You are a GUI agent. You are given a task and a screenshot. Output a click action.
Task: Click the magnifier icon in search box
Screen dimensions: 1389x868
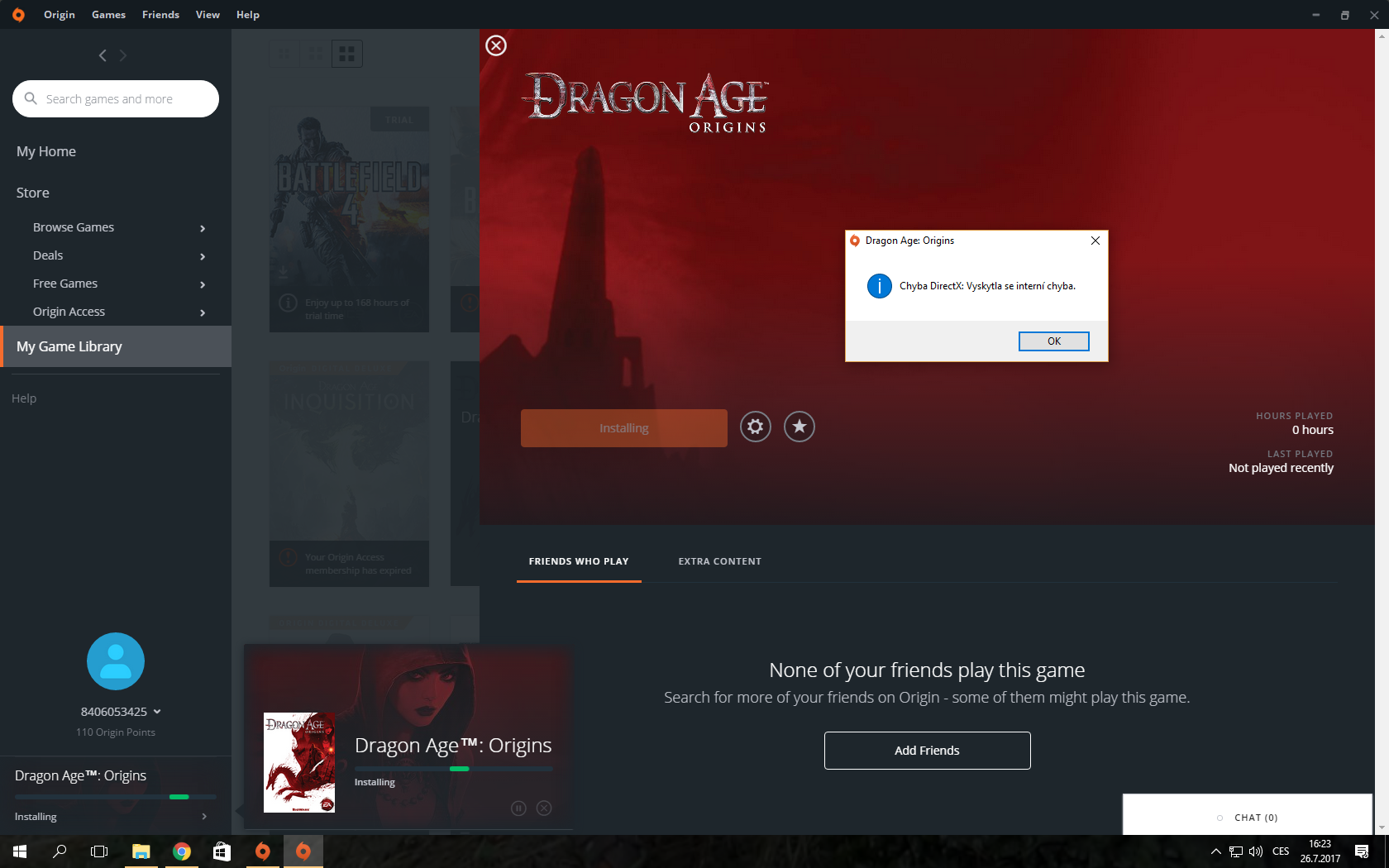point(31,98)
